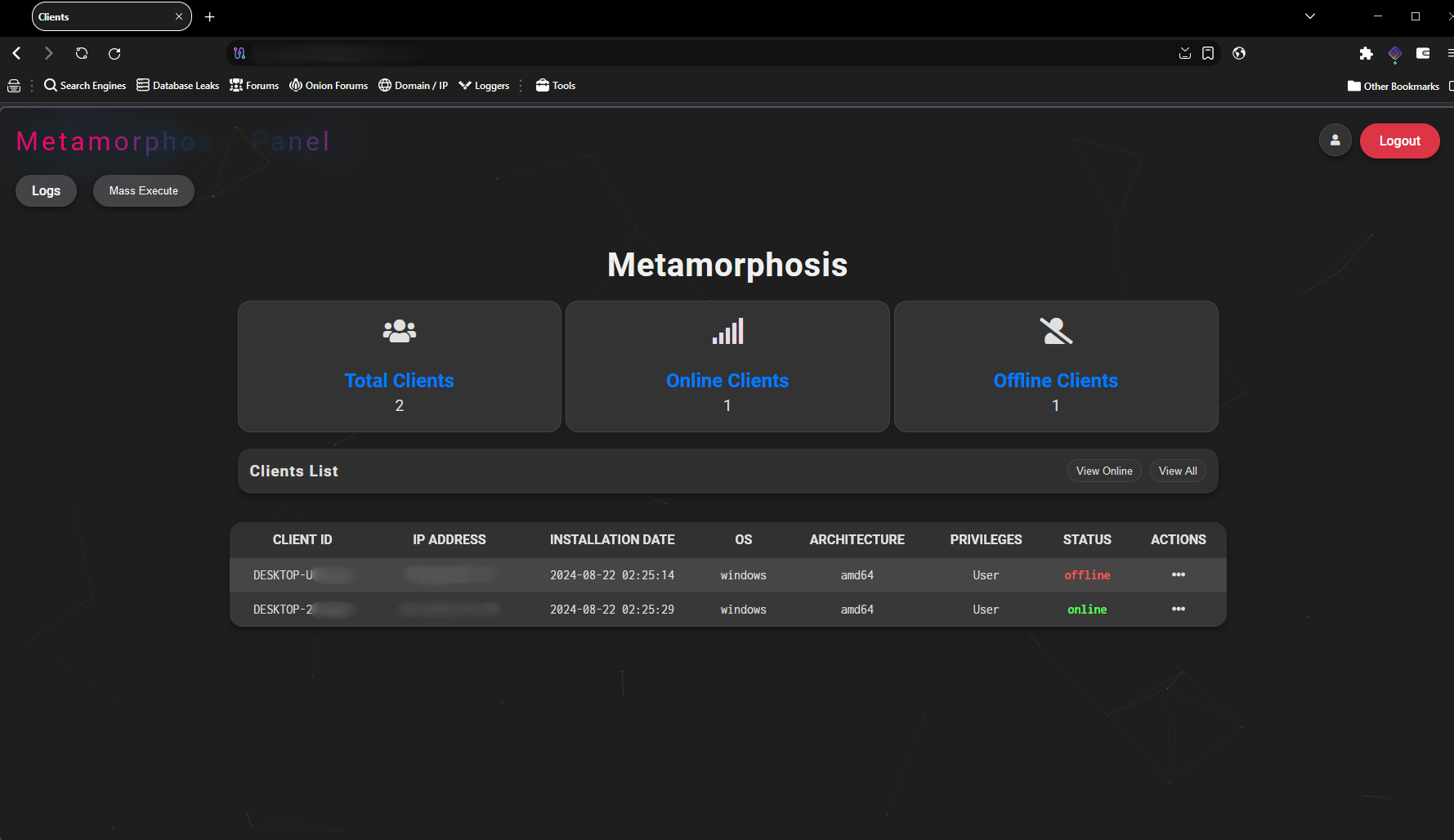Open the Logs page
1454x840 pixels.
click(x=46, y=190)
